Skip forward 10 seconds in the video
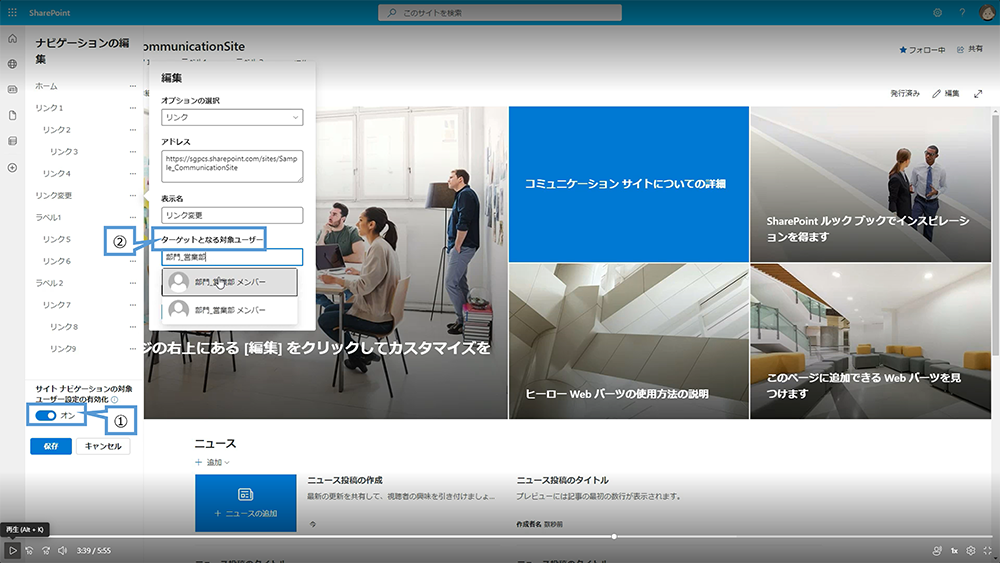Screen dimensions: 1000x563 pos(46,550)
